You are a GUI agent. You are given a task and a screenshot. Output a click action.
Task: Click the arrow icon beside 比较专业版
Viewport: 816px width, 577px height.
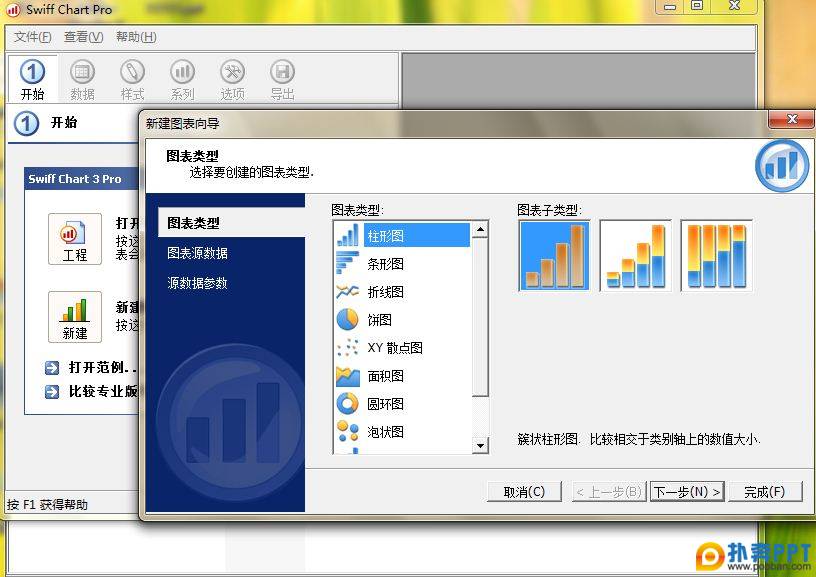(x=52, y=391)
